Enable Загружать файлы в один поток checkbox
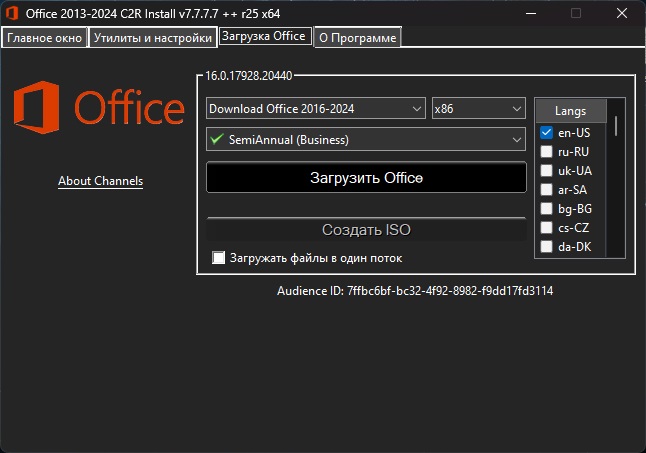This screenshot has height=453, width=646. coord(218,258)
